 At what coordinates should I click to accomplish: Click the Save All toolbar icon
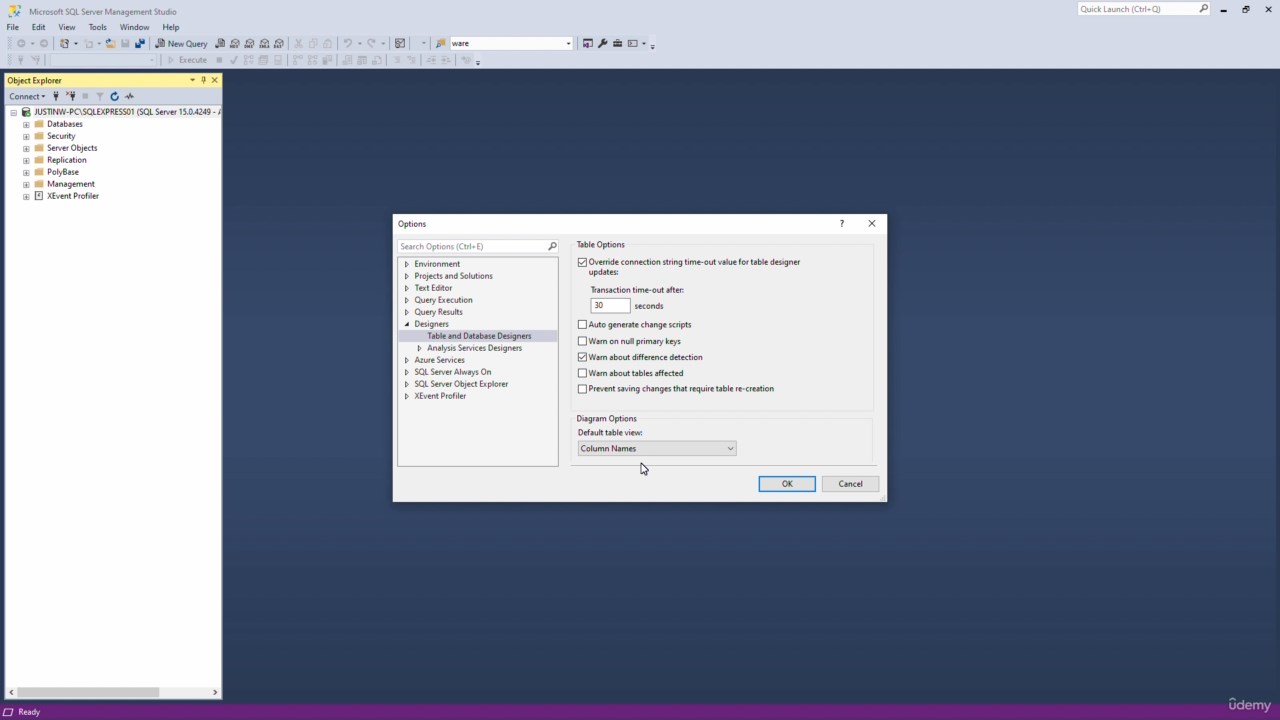(140, 44)
